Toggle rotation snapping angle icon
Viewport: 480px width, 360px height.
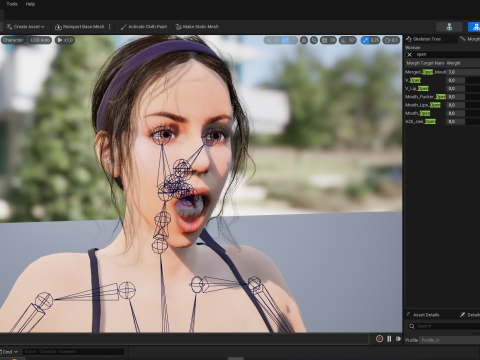344,40
